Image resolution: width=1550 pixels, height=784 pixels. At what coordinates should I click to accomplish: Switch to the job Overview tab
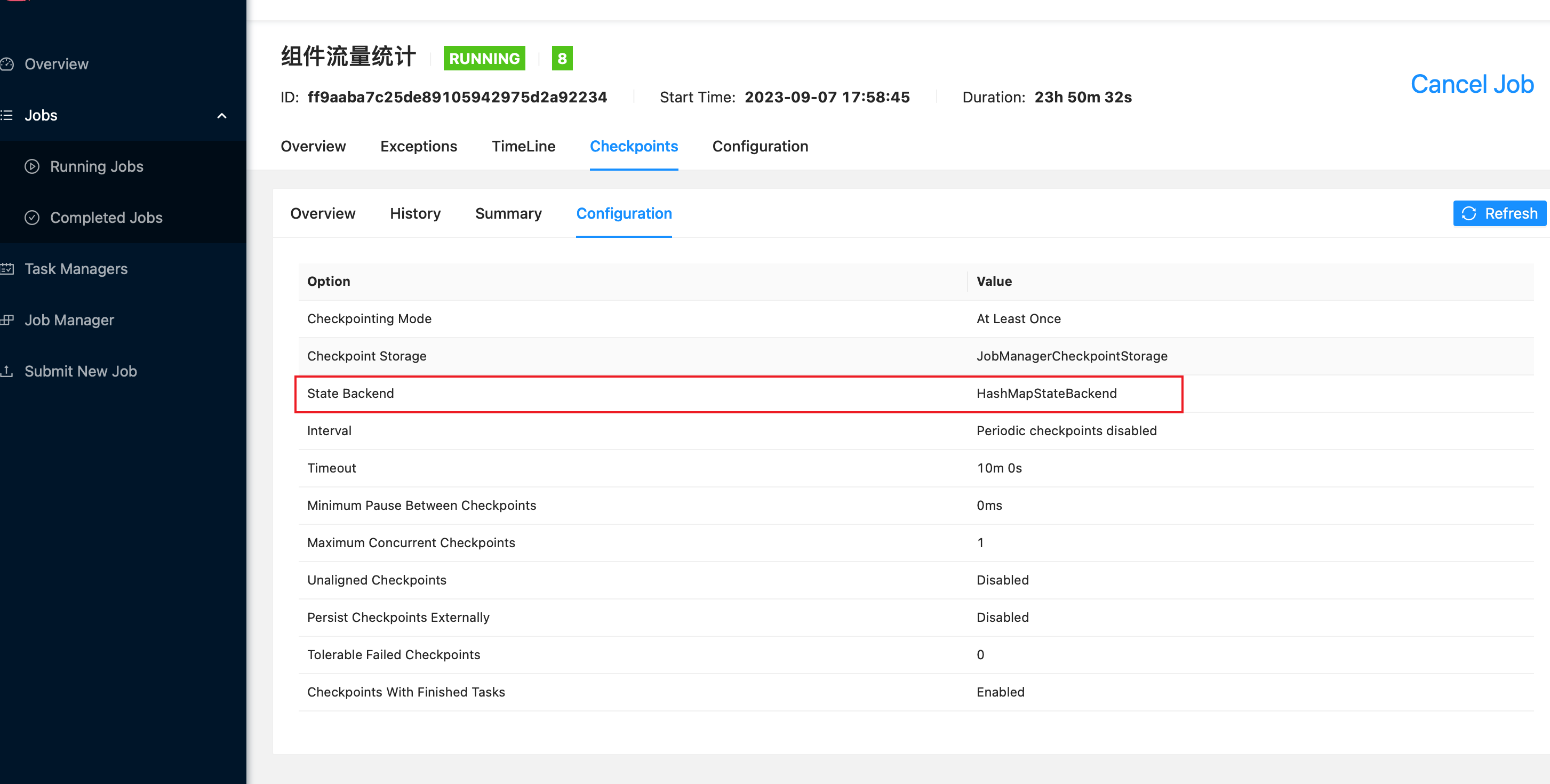313,146
